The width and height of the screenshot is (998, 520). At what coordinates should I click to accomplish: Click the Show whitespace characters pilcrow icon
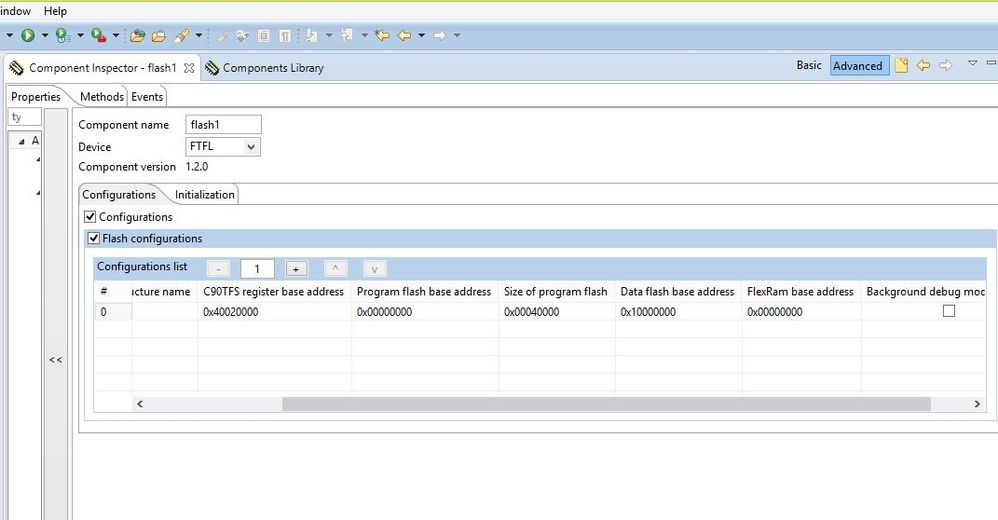click(285, 36)
